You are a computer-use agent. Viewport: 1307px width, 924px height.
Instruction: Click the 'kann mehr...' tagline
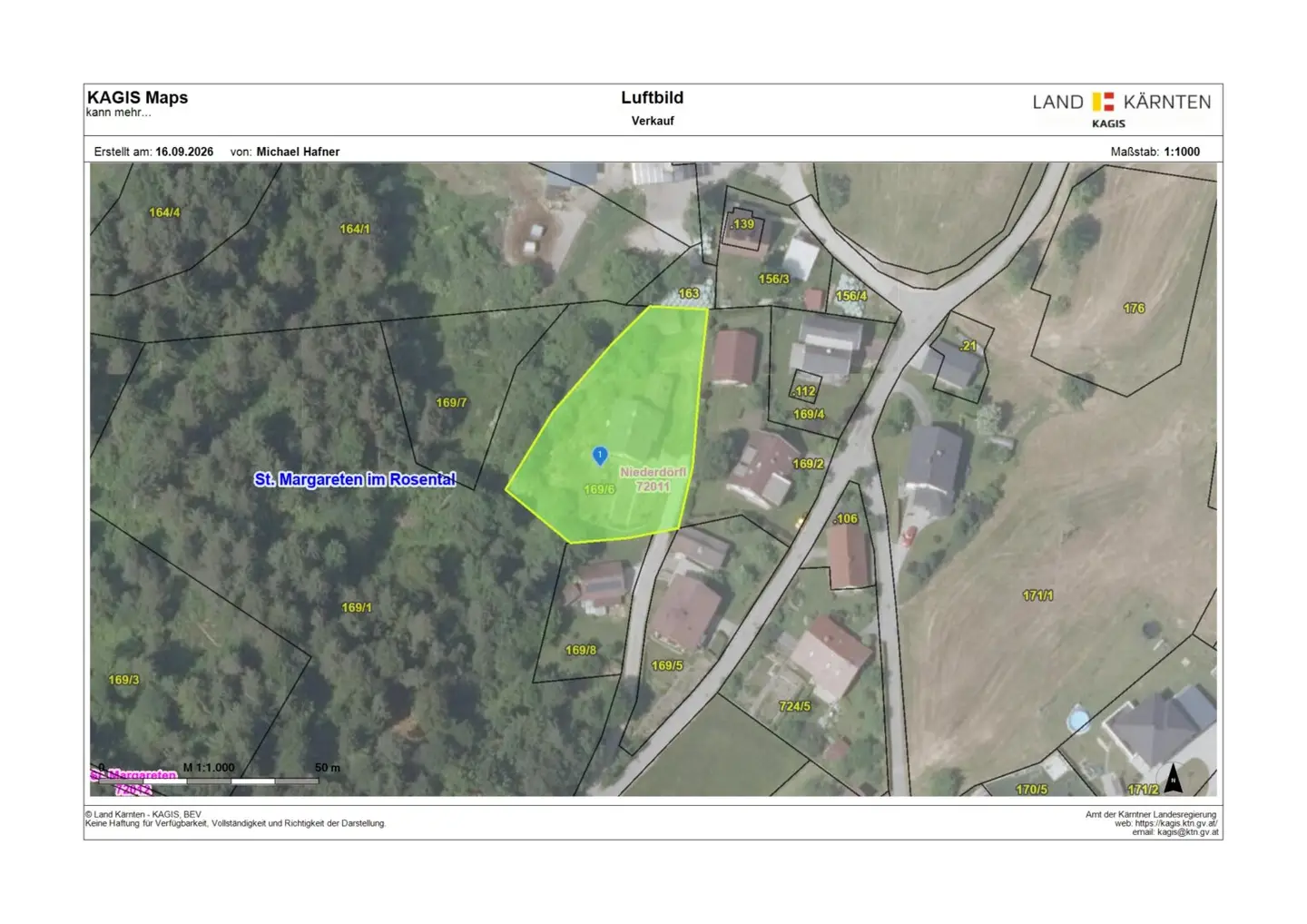[119, 113]
